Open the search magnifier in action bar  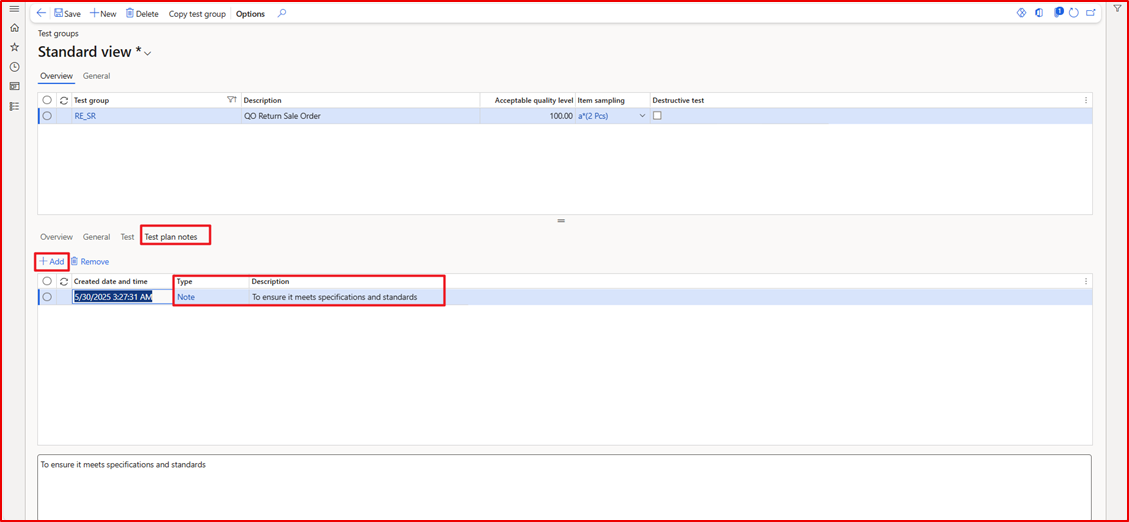coord(282,14)
